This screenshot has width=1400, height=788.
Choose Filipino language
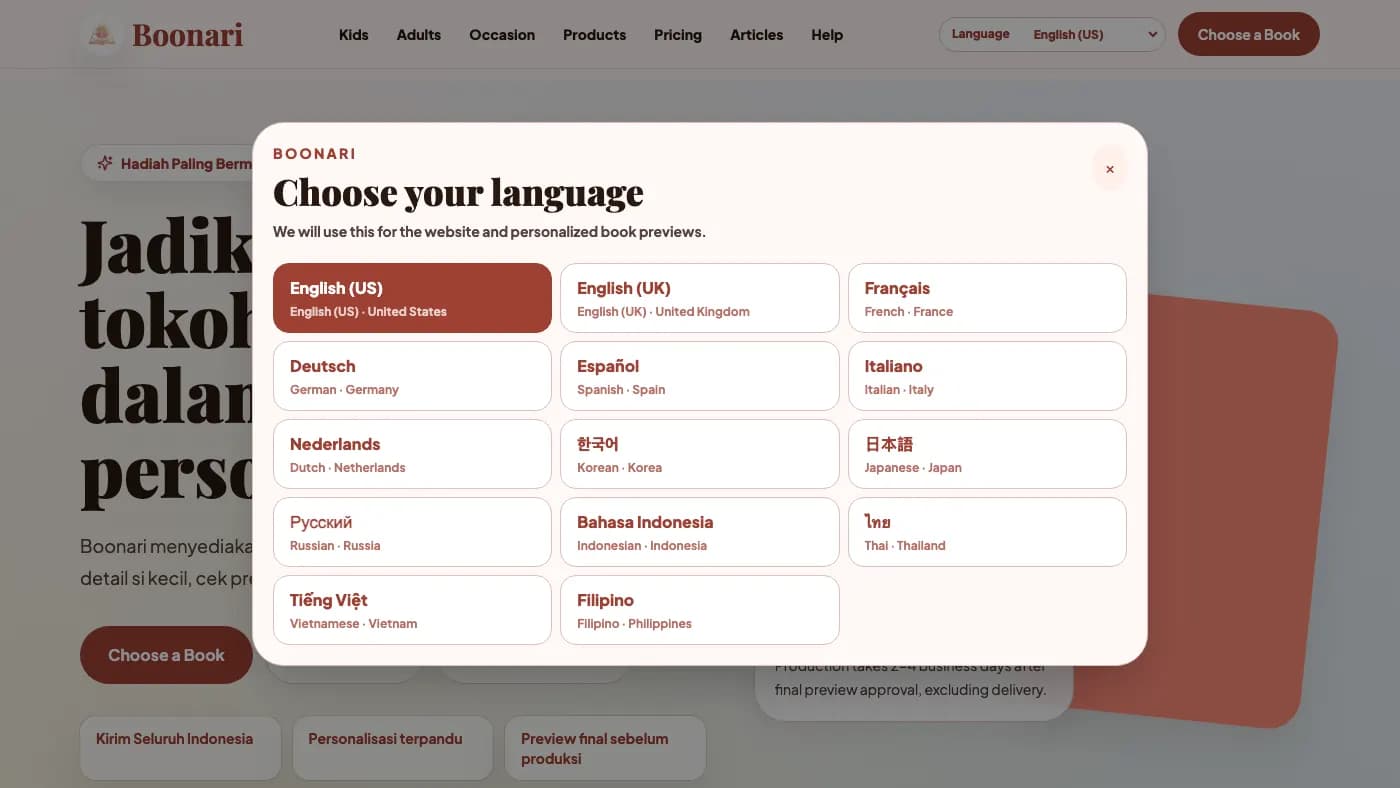point(699,610)
